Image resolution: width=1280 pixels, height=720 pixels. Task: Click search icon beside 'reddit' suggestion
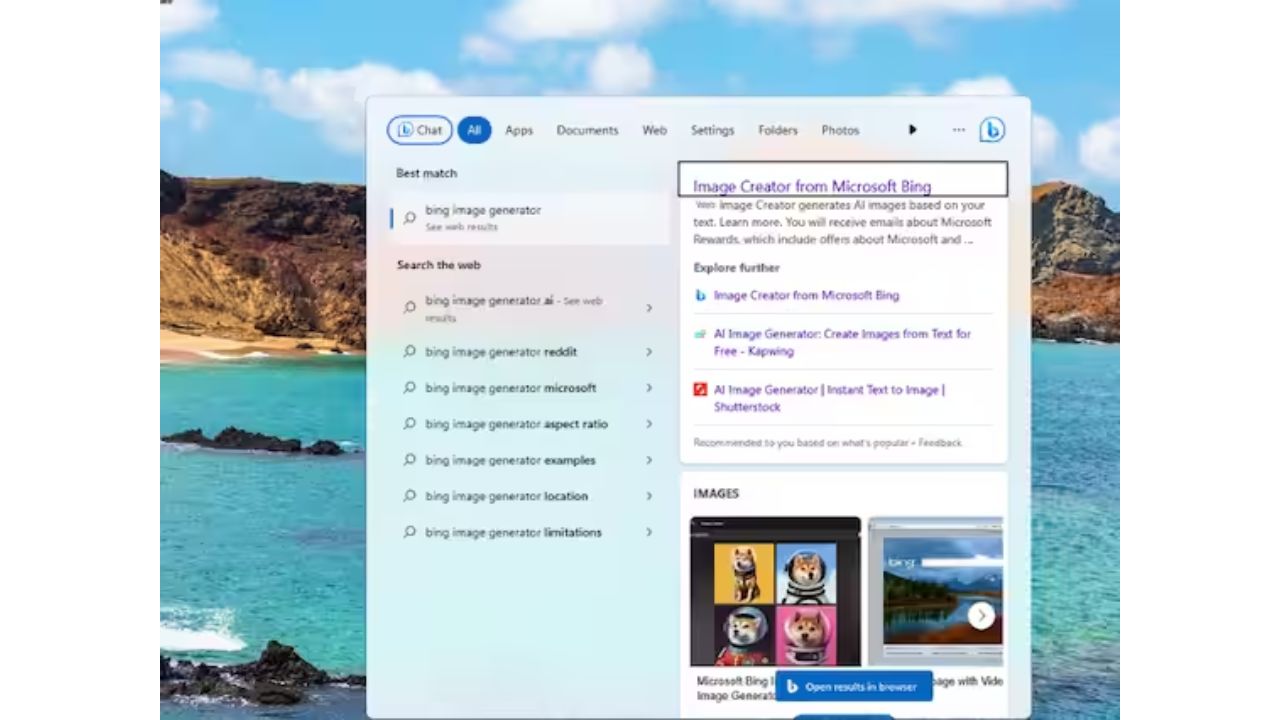409,352
